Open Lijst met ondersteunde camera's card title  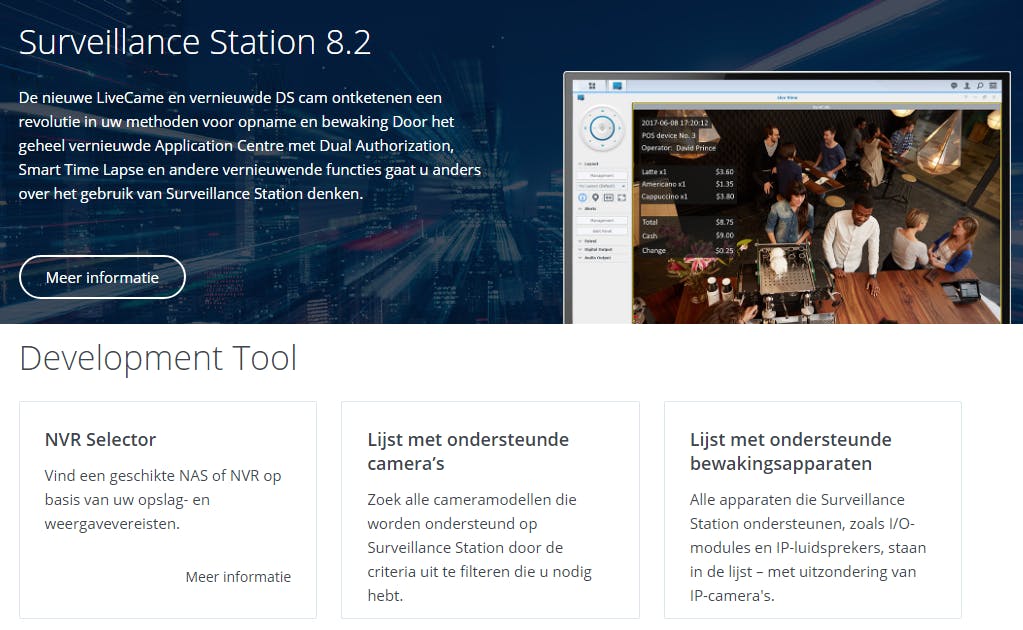click(468, 451)
